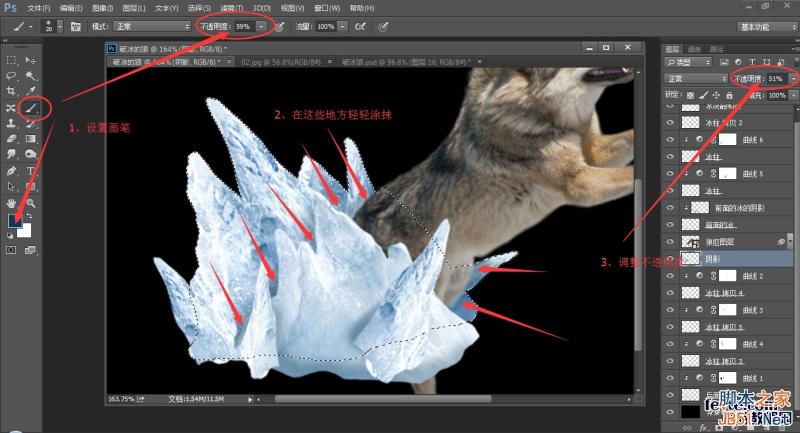Open layer filter type dropdown

688,62
